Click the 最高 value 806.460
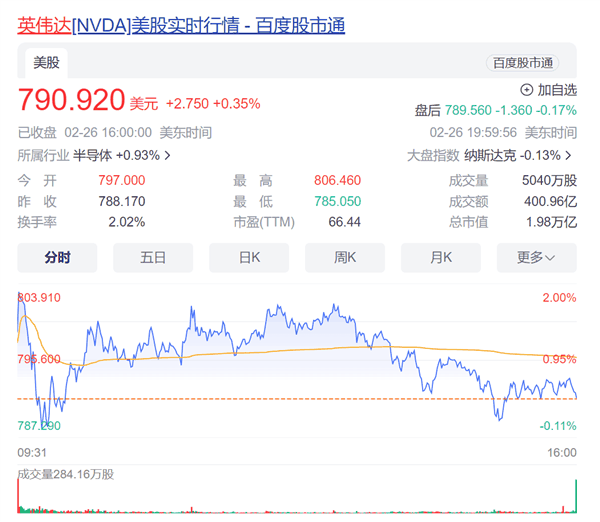Image resolution: width=600 pixels, height=522 pixels. click(338, 180)
